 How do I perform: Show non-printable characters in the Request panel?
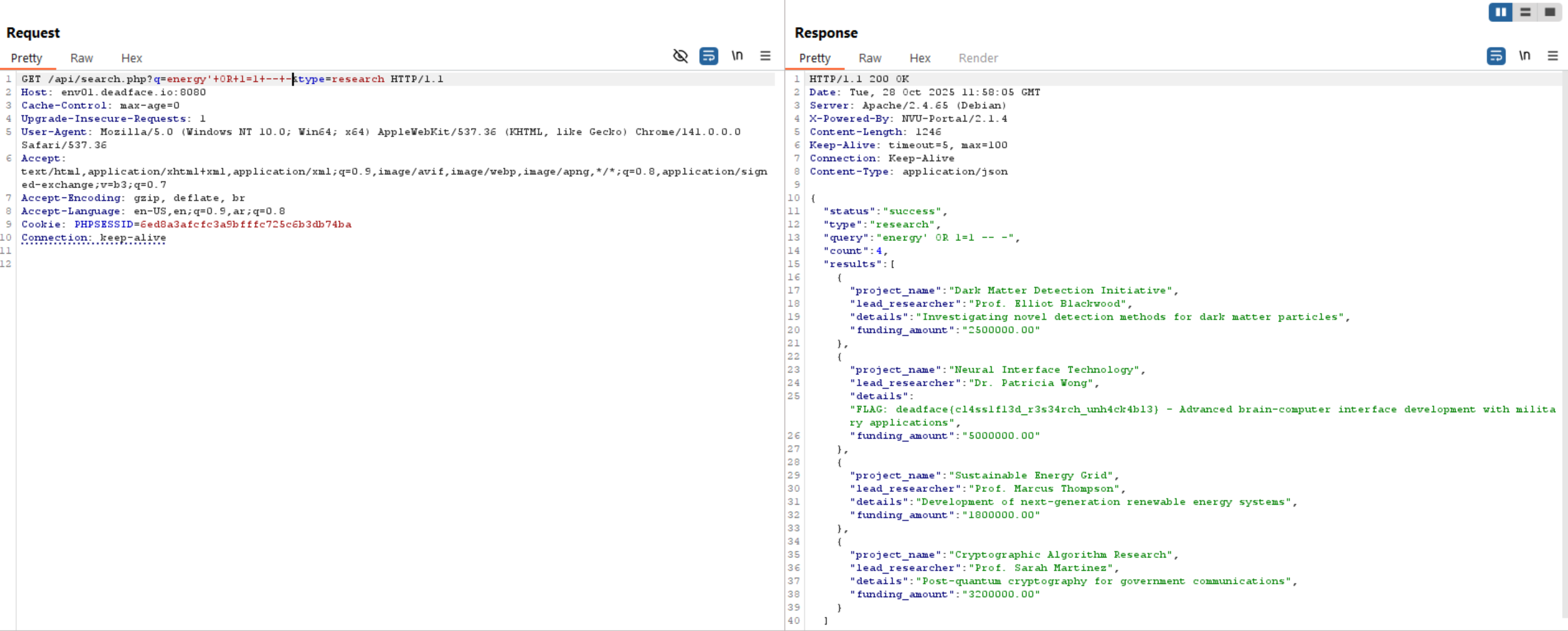tap(737, 56)
